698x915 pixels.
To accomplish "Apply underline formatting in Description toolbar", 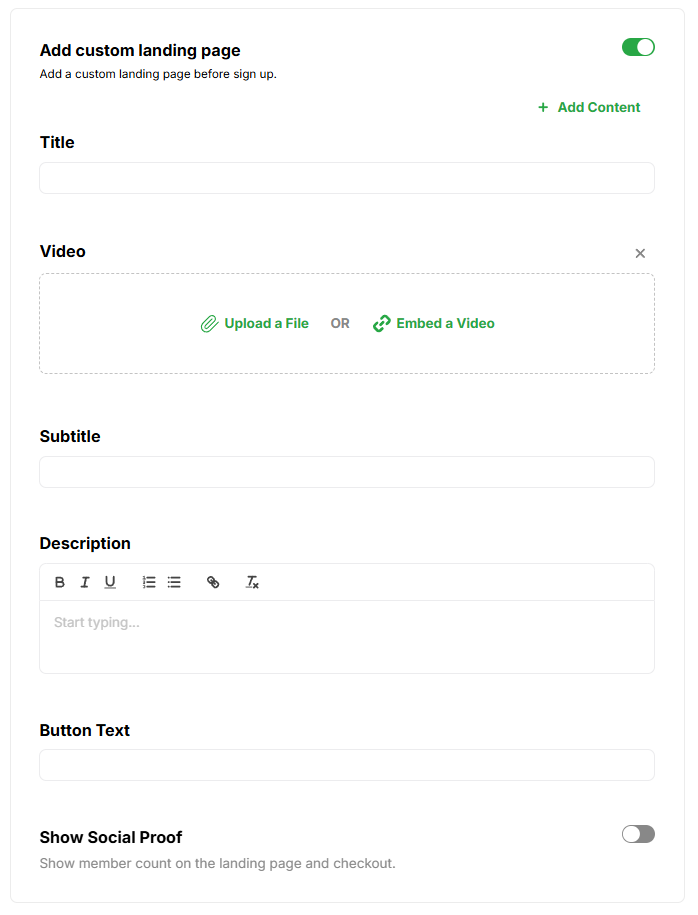I will (110, 582).
